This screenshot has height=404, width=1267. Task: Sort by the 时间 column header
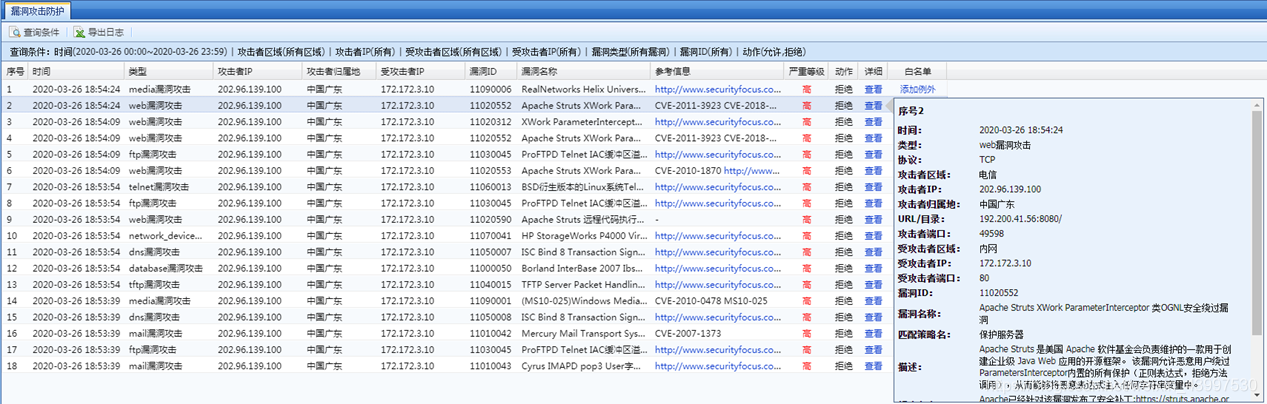click(x=42, y=72)
